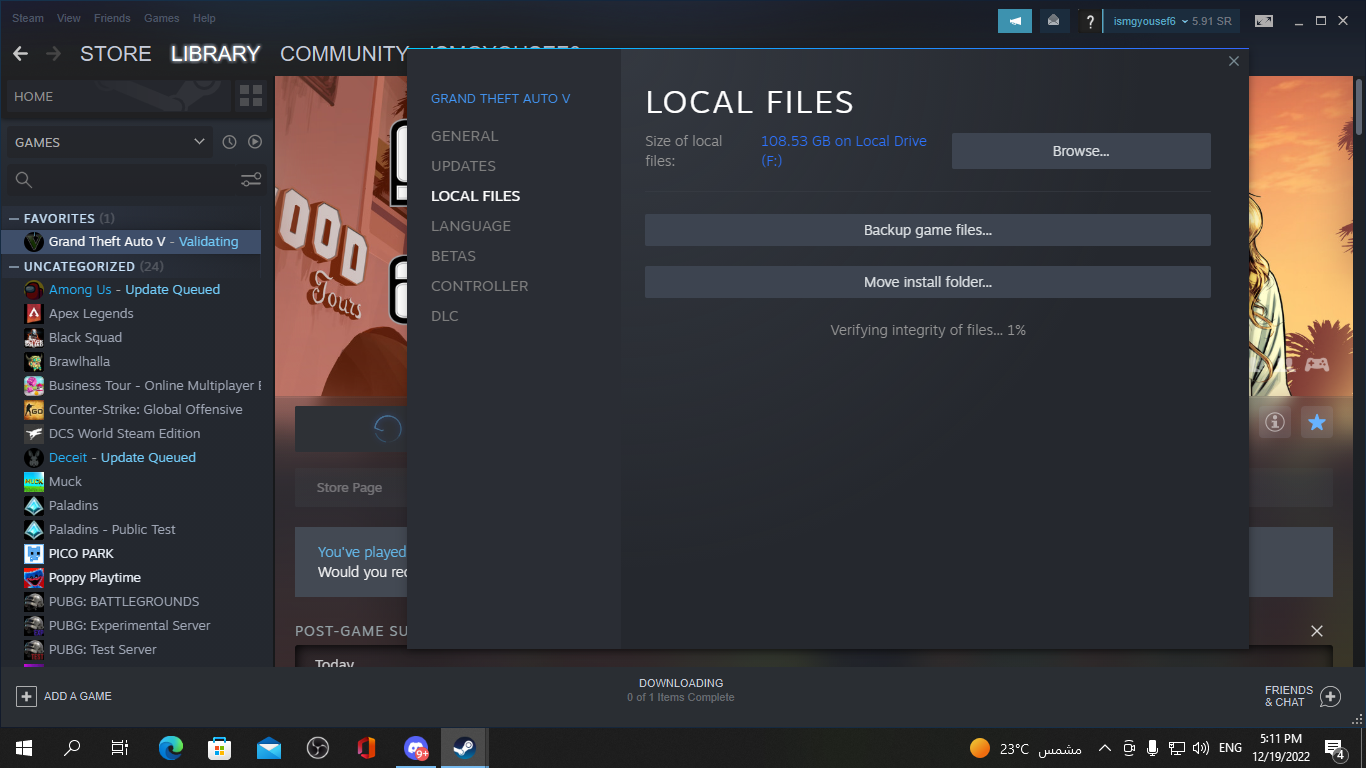Open Discord from taskbar

pyautogui.click(x=415, y=748)
